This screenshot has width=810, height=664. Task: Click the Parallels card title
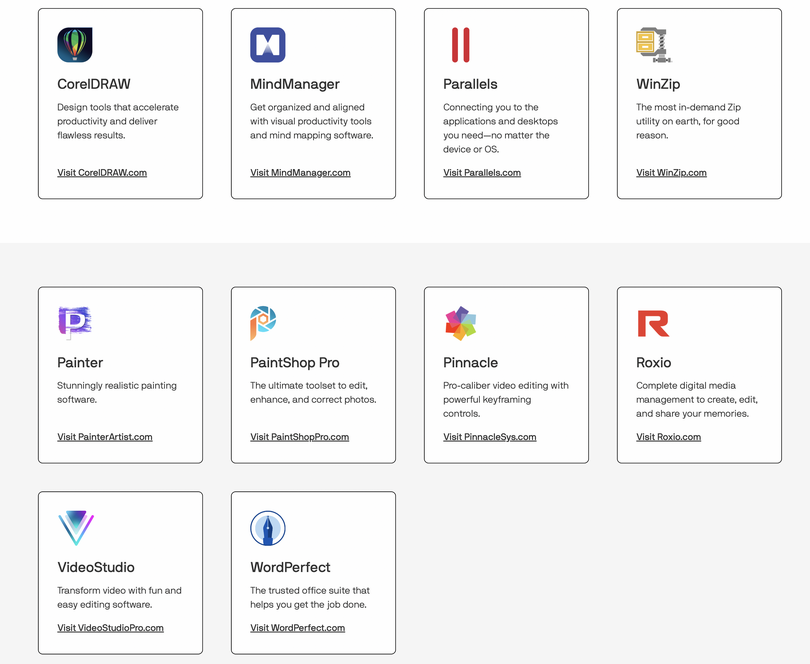(x=470, y=84)
